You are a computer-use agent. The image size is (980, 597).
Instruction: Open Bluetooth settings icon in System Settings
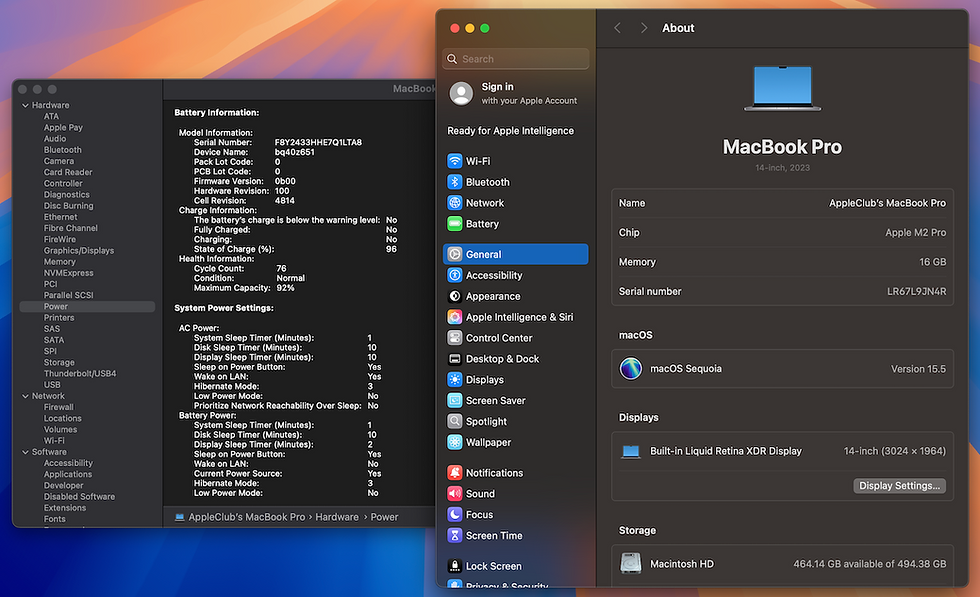coord(455,182)
